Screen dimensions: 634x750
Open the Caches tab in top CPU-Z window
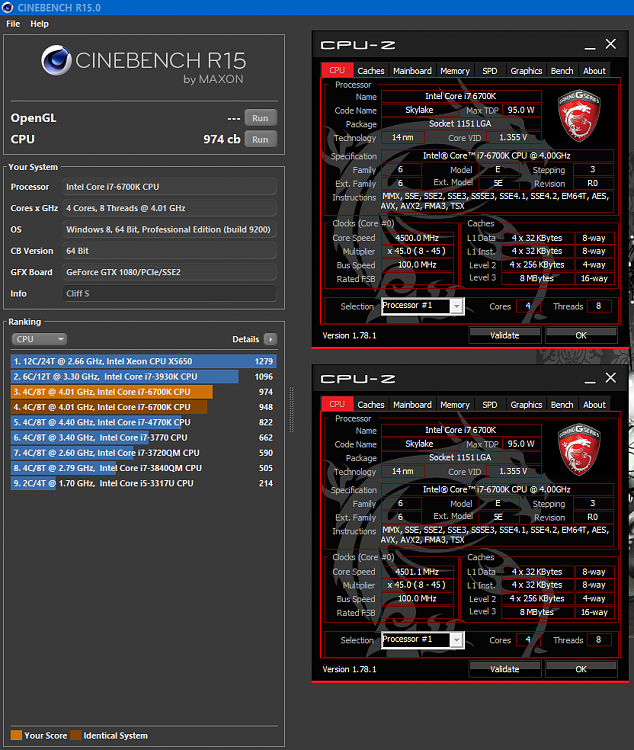coord(371,71)
